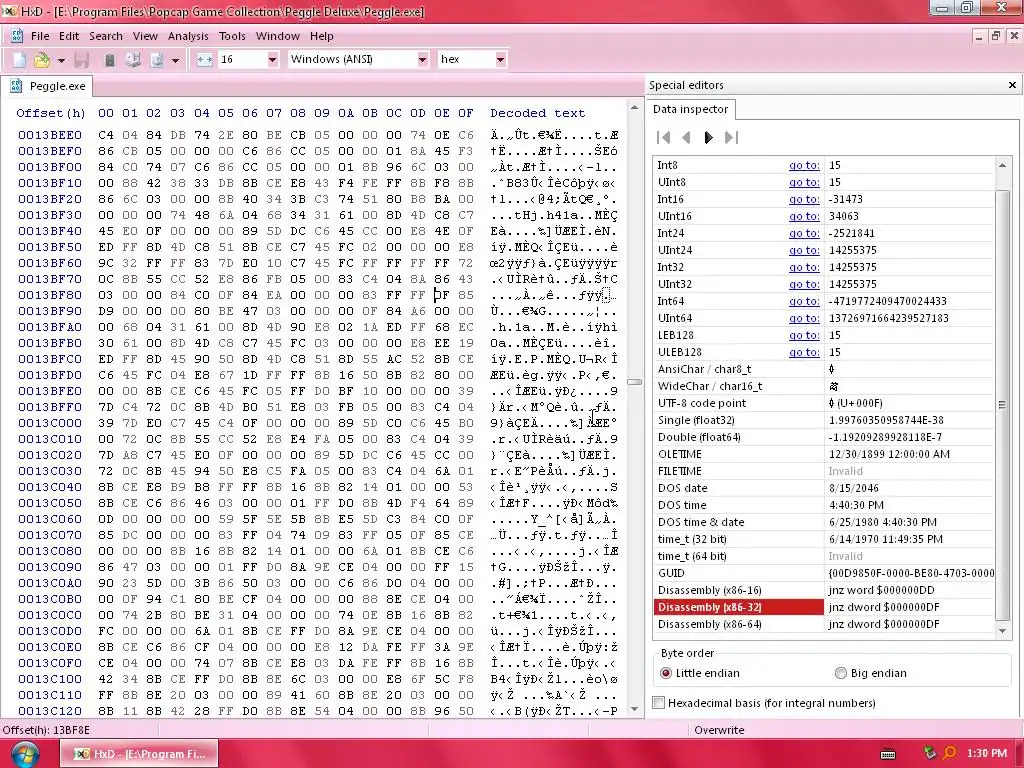Click the Open disk image icon

pyautogui.click(x=157, y=59)
